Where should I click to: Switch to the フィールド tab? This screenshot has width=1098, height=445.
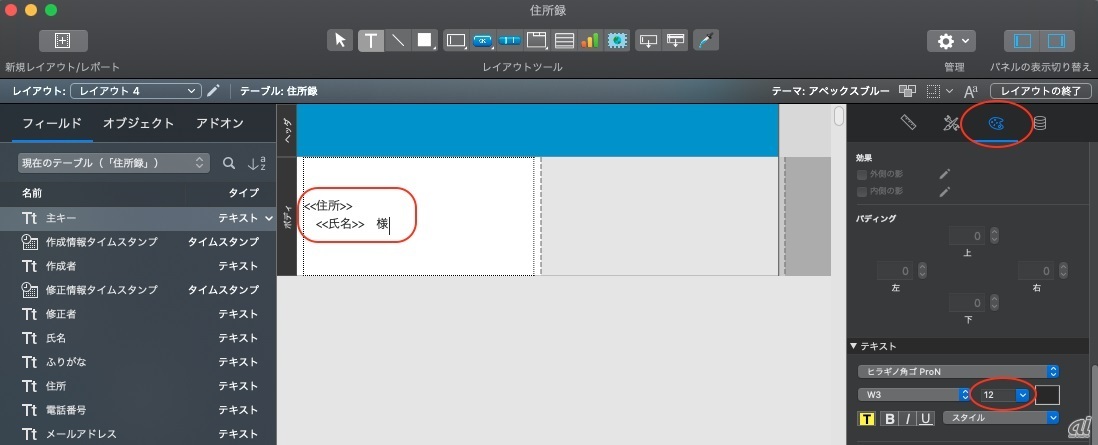[x=52, y=123]
